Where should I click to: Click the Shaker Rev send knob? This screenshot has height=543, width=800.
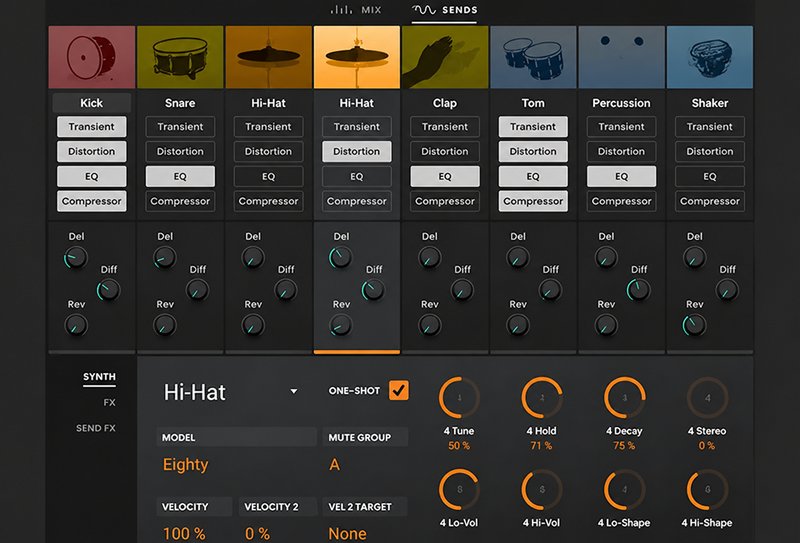694,325
